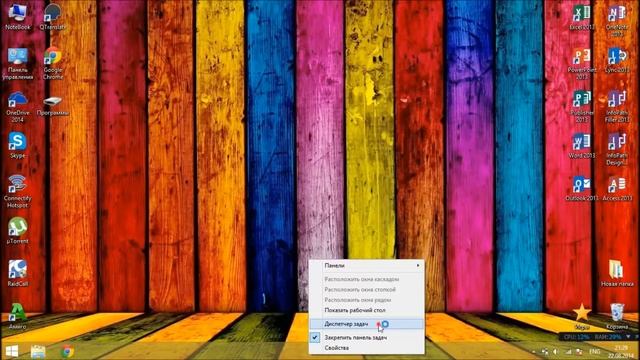
Task: Choose Расположить окна каскадом
Action: (x=366, y=279)
